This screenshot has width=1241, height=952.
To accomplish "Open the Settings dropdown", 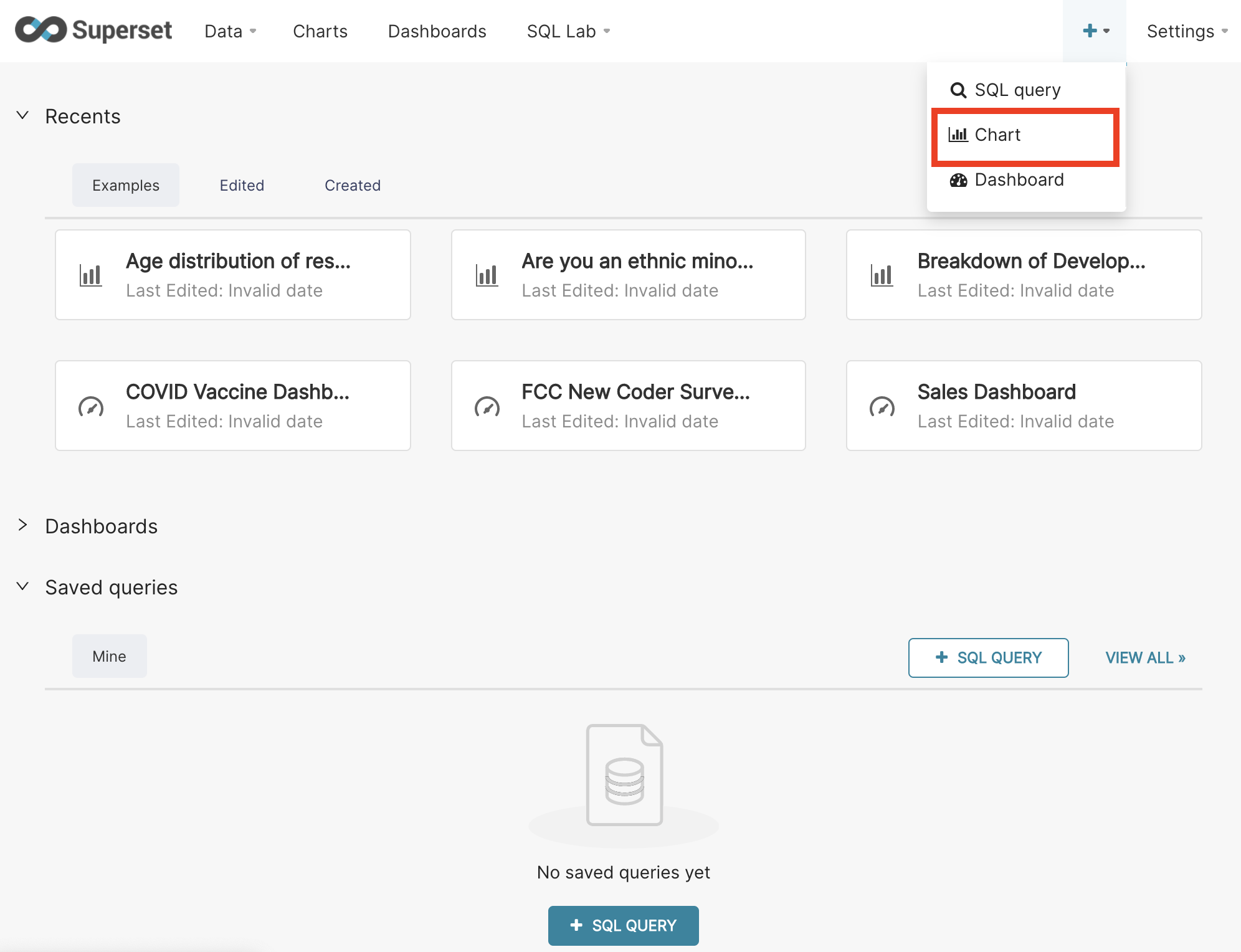I will point(1186,31).
